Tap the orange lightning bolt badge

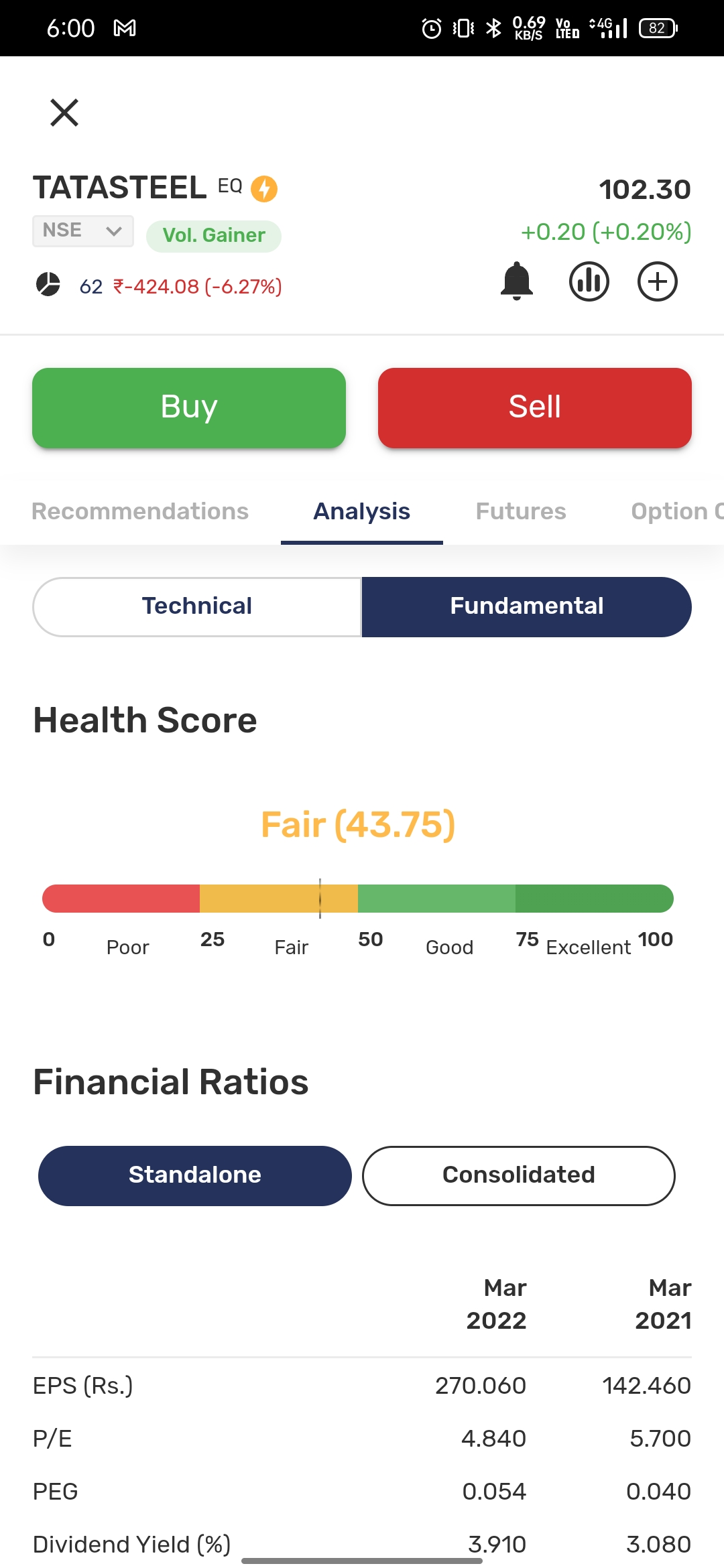(264, 188)
